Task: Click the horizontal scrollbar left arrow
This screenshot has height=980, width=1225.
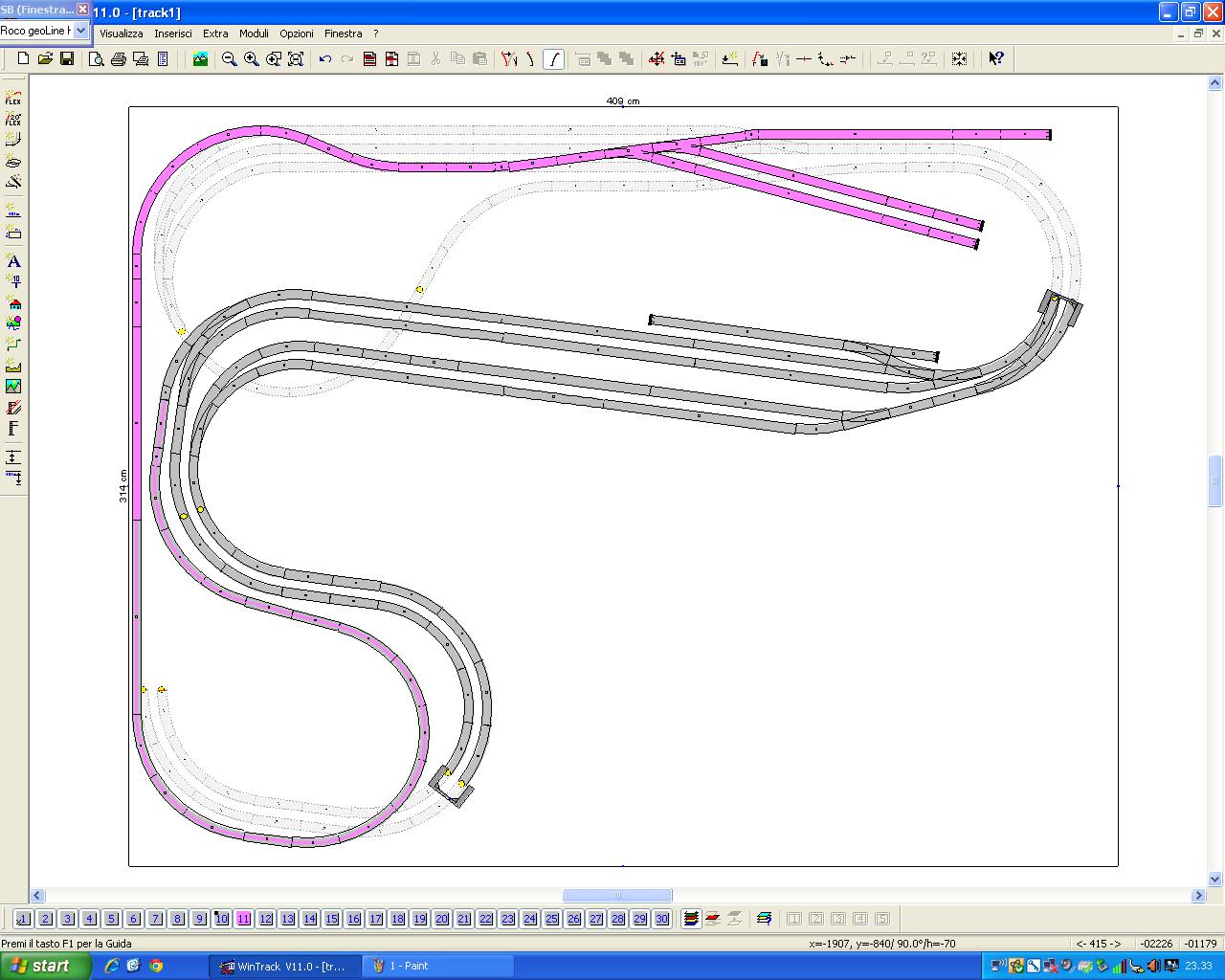Action: (x=37, y=896)
